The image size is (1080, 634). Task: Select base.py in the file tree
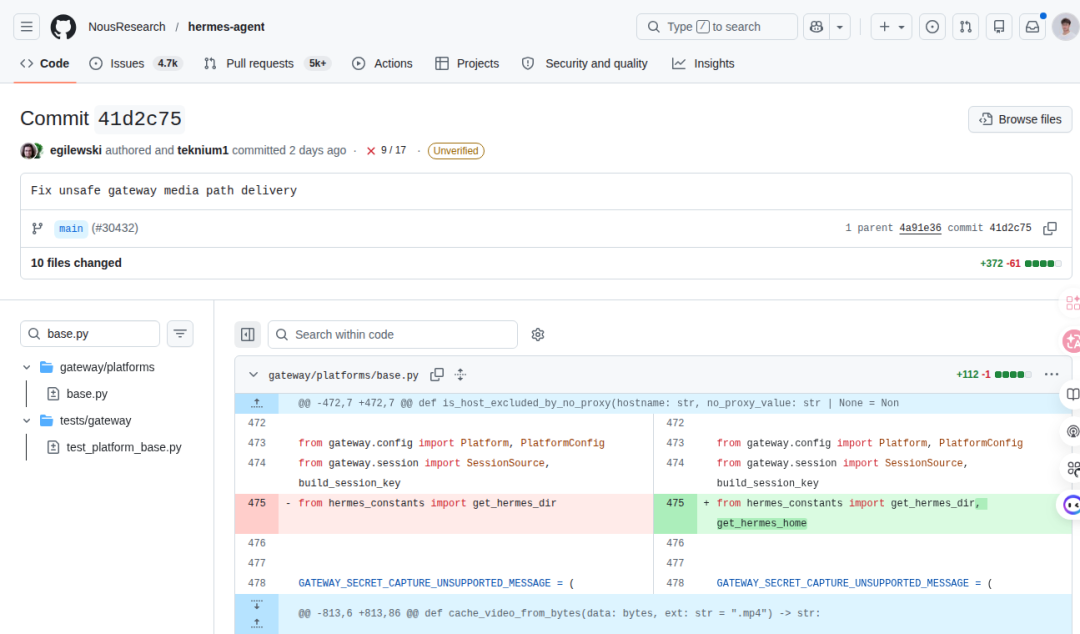[x=87, y=393]
